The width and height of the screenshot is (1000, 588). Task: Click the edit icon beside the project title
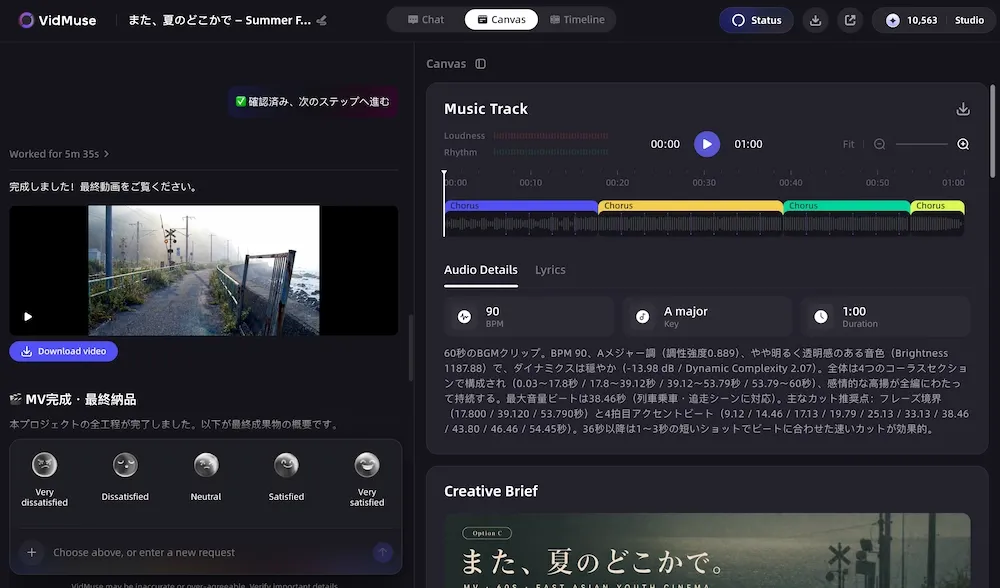[x=322, y=20]
